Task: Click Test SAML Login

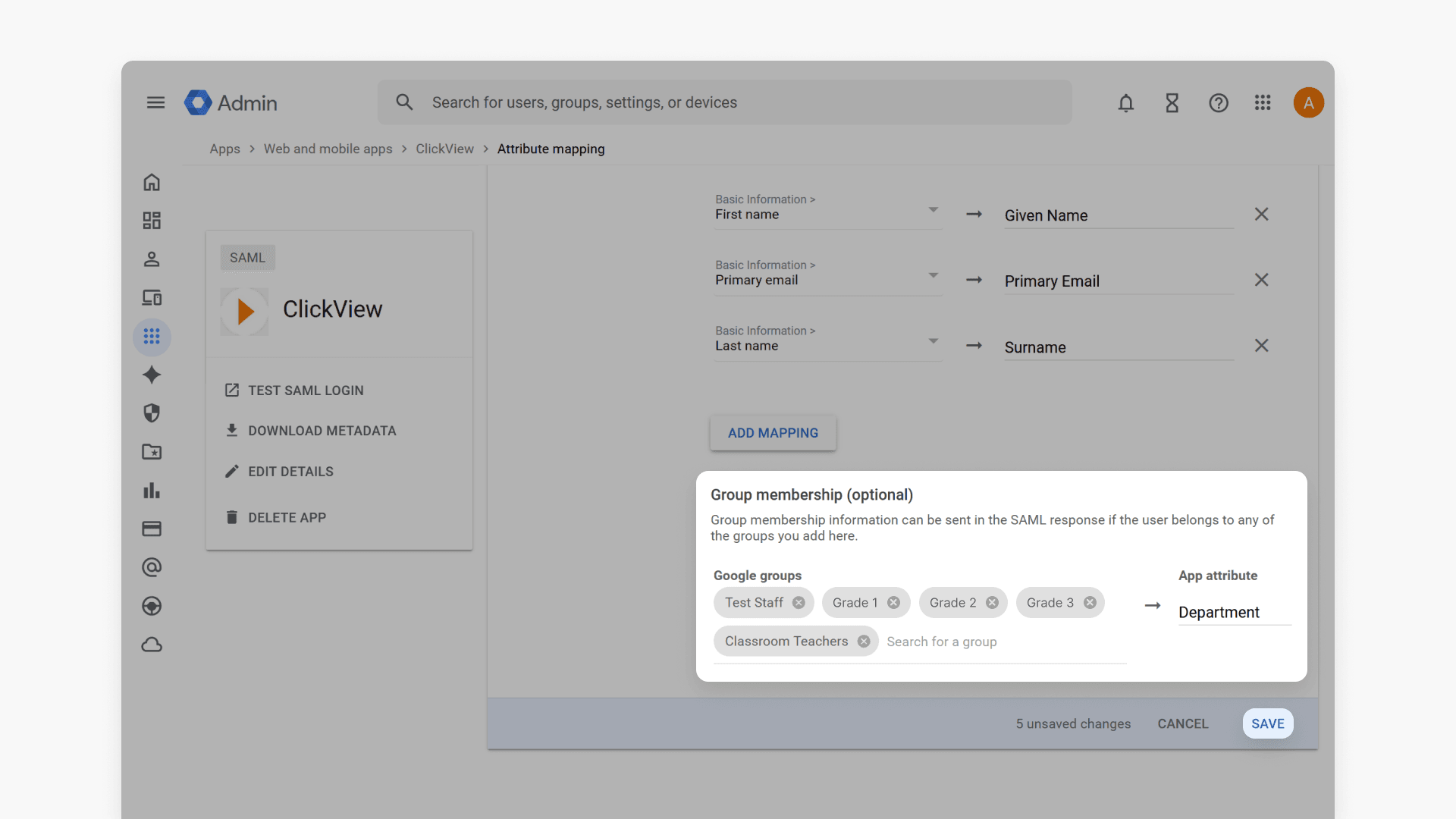Action: pyautogui.click(x=294, y=391)
